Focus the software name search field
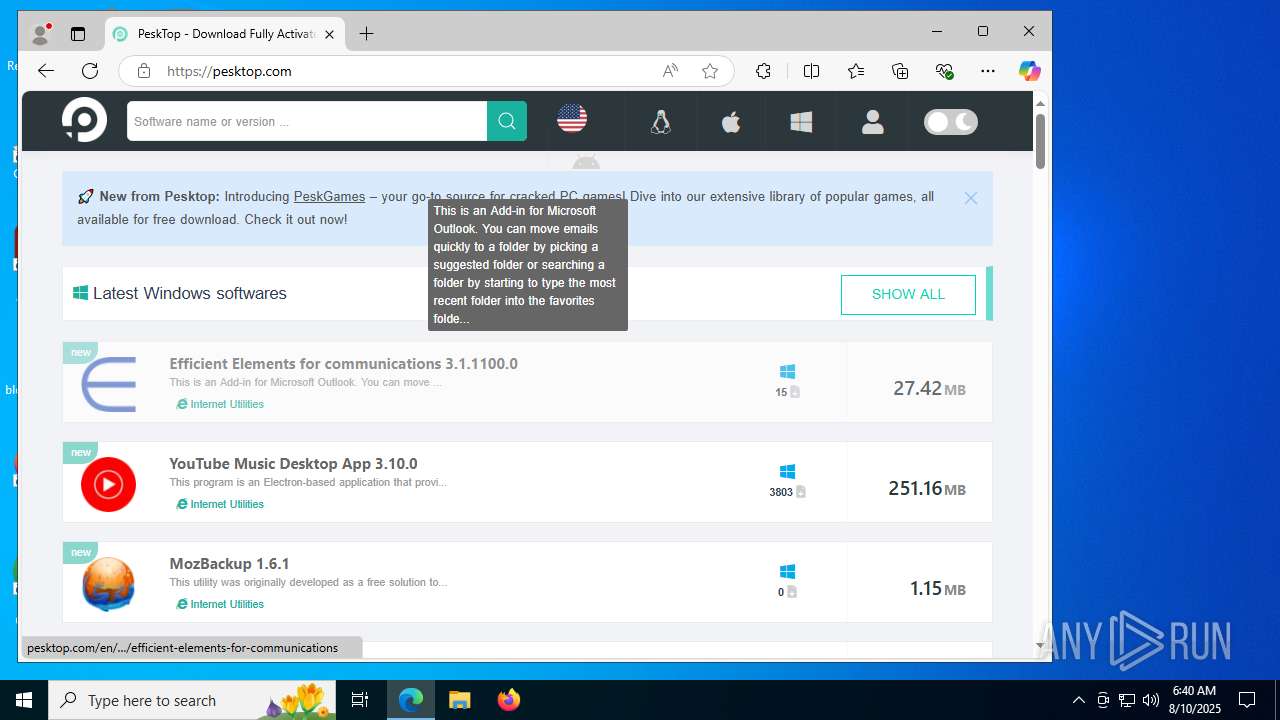The image size is (1280, 720). pos(307,121)
